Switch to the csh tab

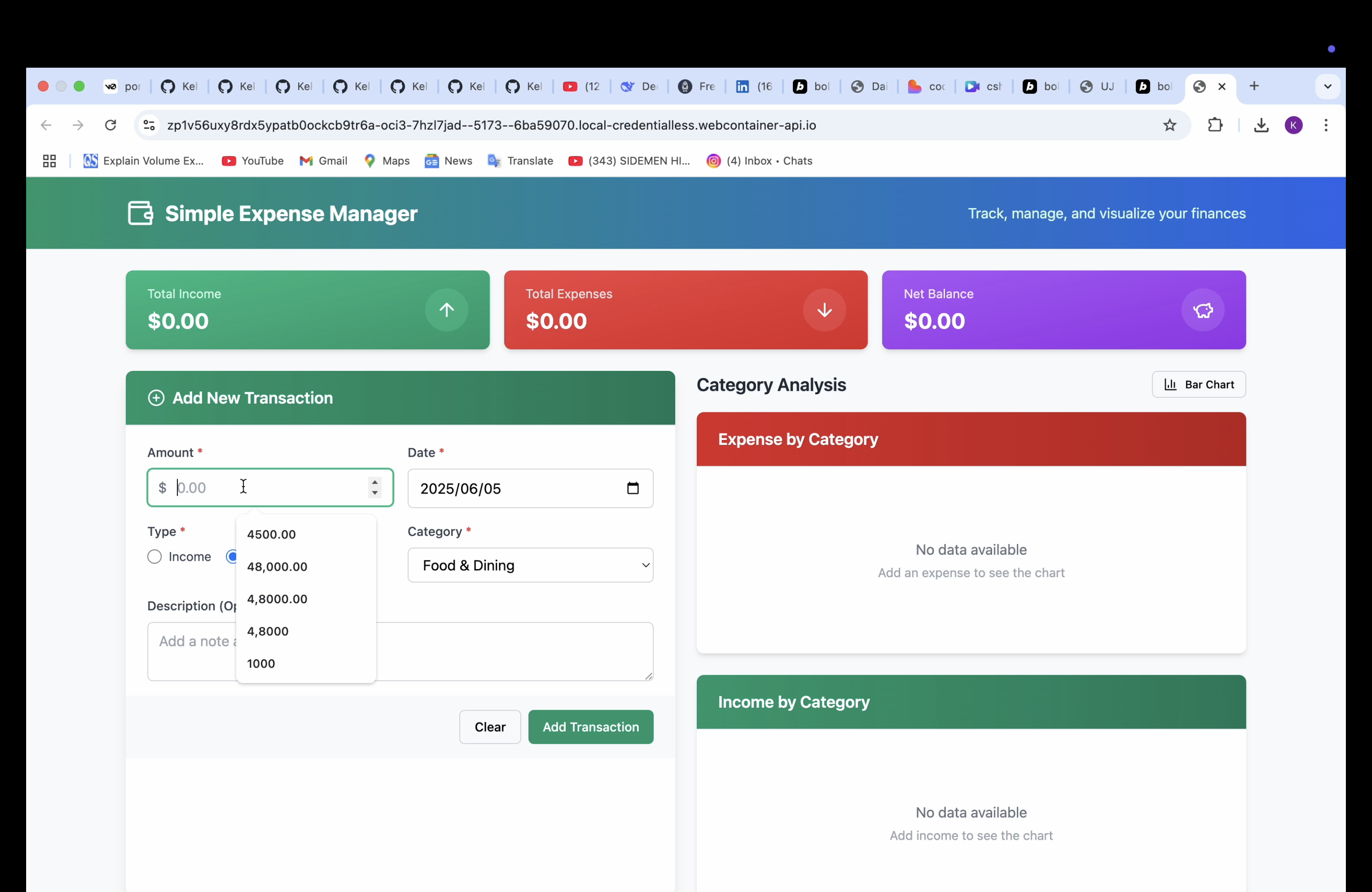click(983, 86)
